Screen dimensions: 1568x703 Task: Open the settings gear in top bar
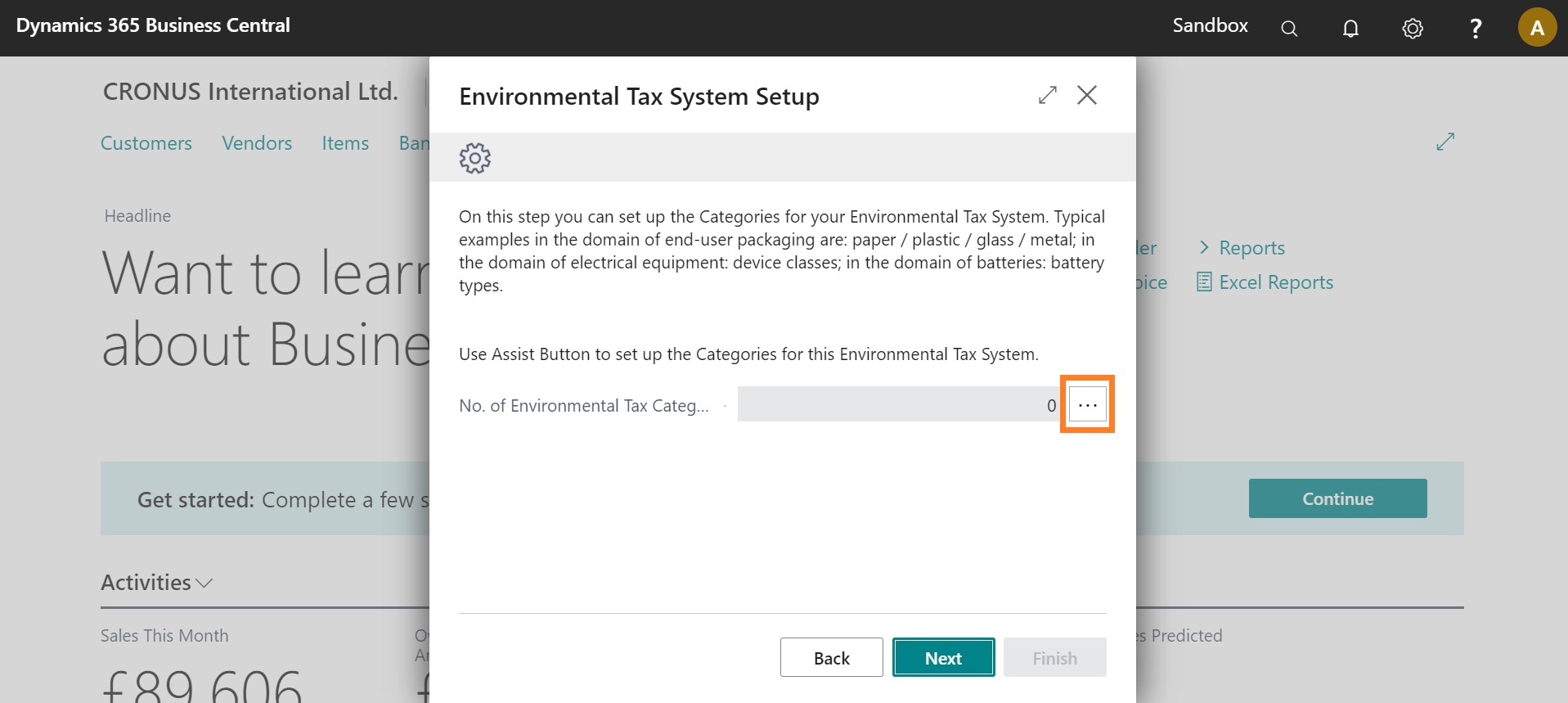click(x=1413, y=29)
